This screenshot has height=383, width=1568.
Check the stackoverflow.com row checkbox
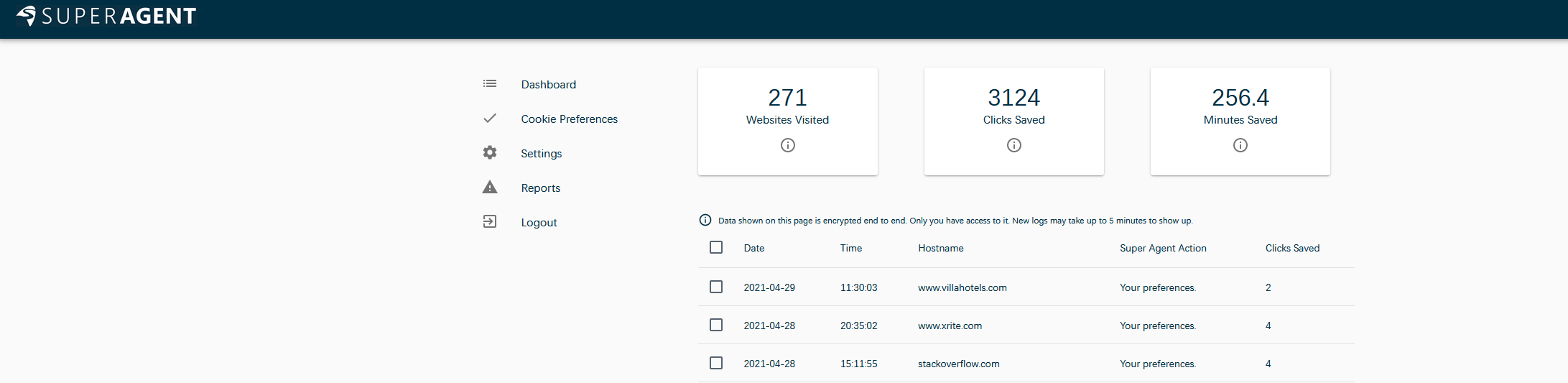point(716,363)
